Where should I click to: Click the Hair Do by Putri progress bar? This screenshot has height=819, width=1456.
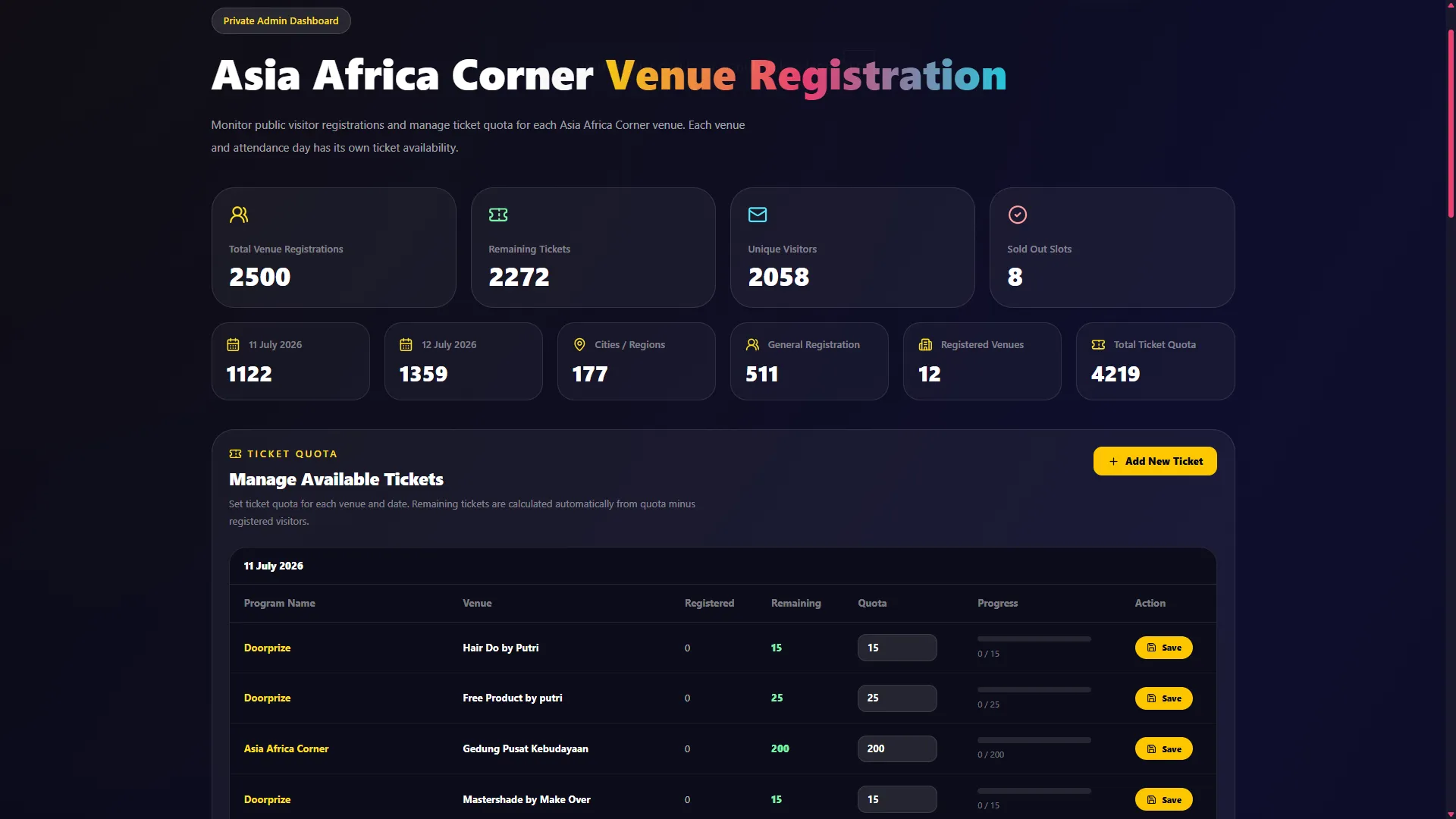1034,639
